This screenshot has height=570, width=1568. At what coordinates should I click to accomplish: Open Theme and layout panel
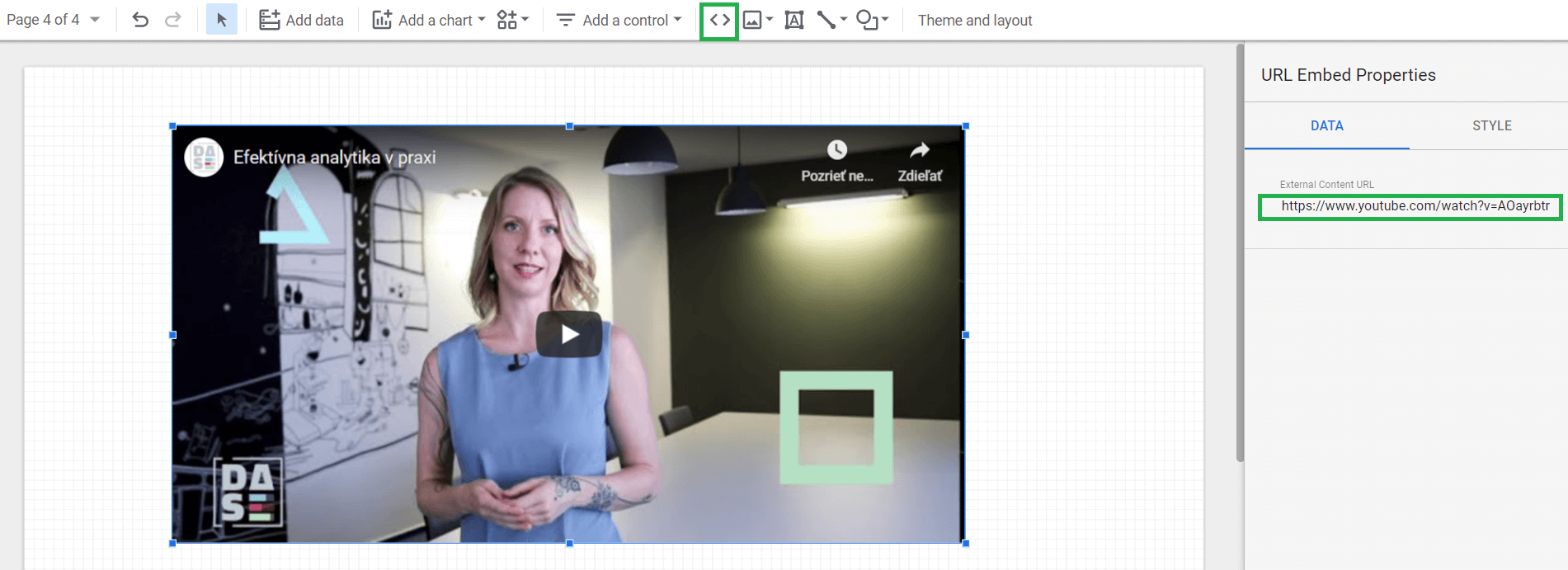(x=975, y=20)
